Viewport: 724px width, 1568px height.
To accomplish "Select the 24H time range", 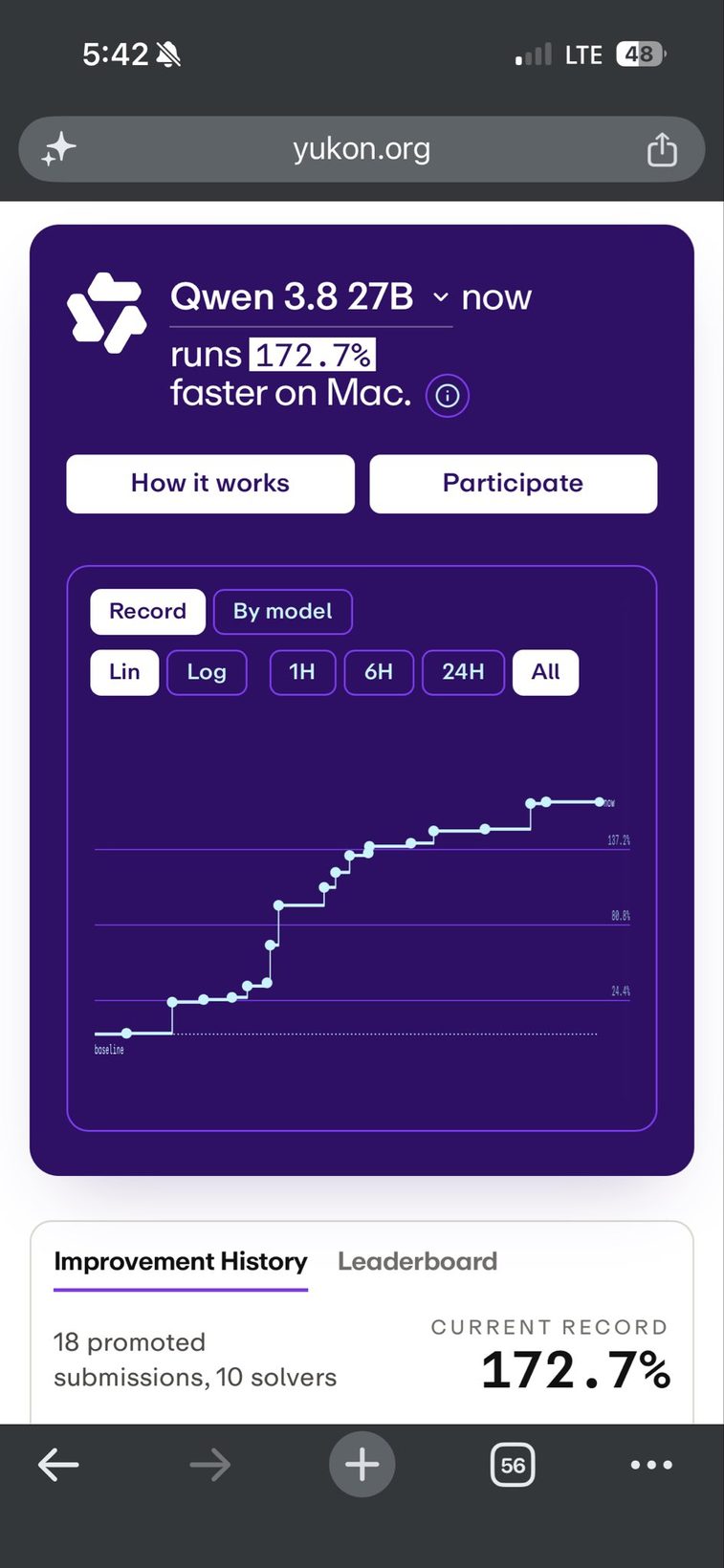I will point(463,672).
